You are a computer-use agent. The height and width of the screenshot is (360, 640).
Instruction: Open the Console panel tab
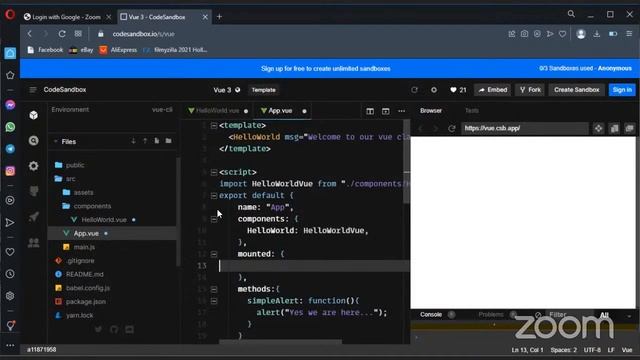(431, 315)
